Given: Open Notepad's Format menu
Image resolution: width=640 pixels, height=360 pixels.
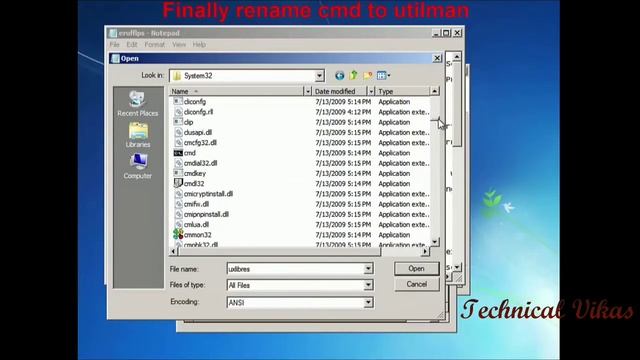Looking at the screenshot, I should (x=155, y=44).
